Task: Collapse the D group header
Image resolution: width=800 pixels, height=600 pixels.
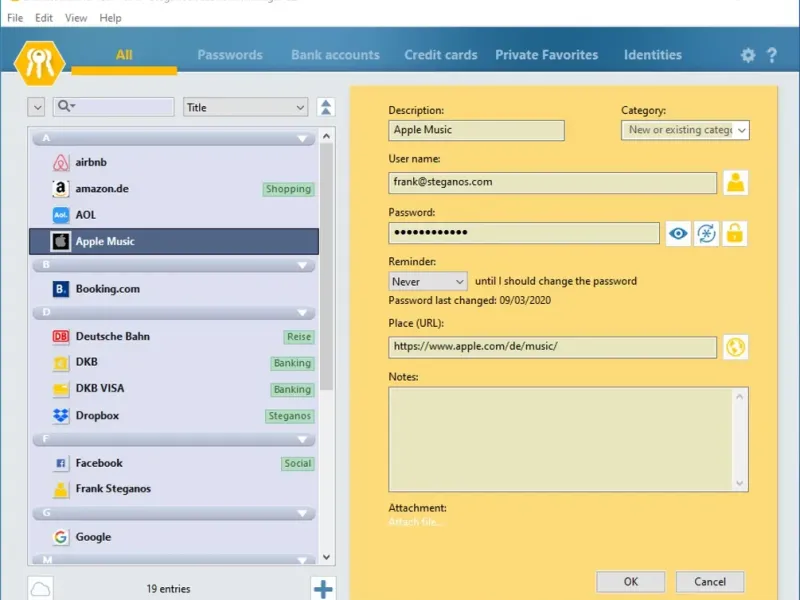Action: [173, 312]
